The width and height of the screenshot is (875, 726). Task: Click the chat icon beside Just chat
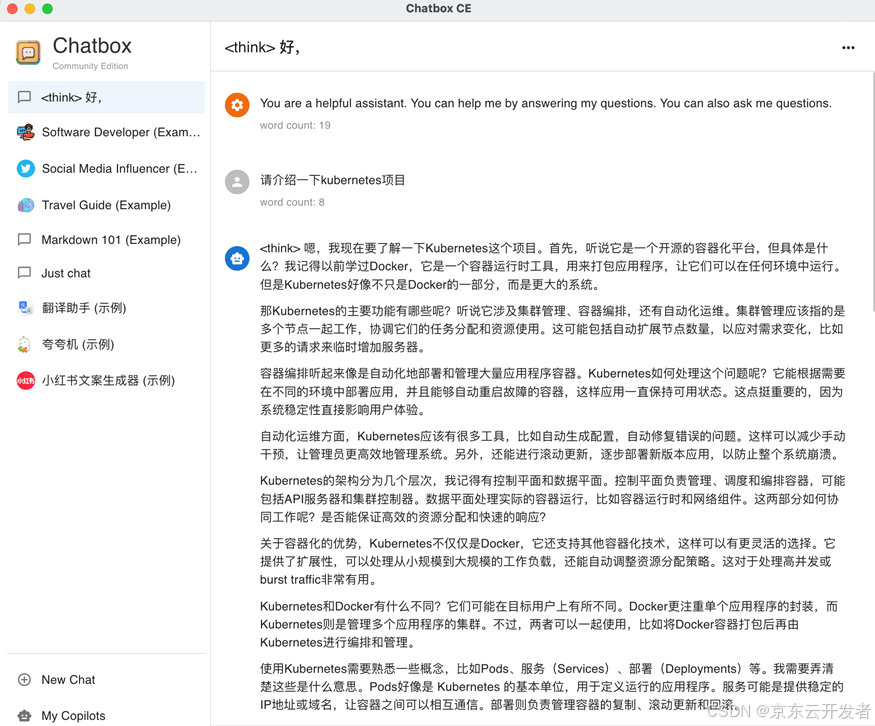pos(24,273)
